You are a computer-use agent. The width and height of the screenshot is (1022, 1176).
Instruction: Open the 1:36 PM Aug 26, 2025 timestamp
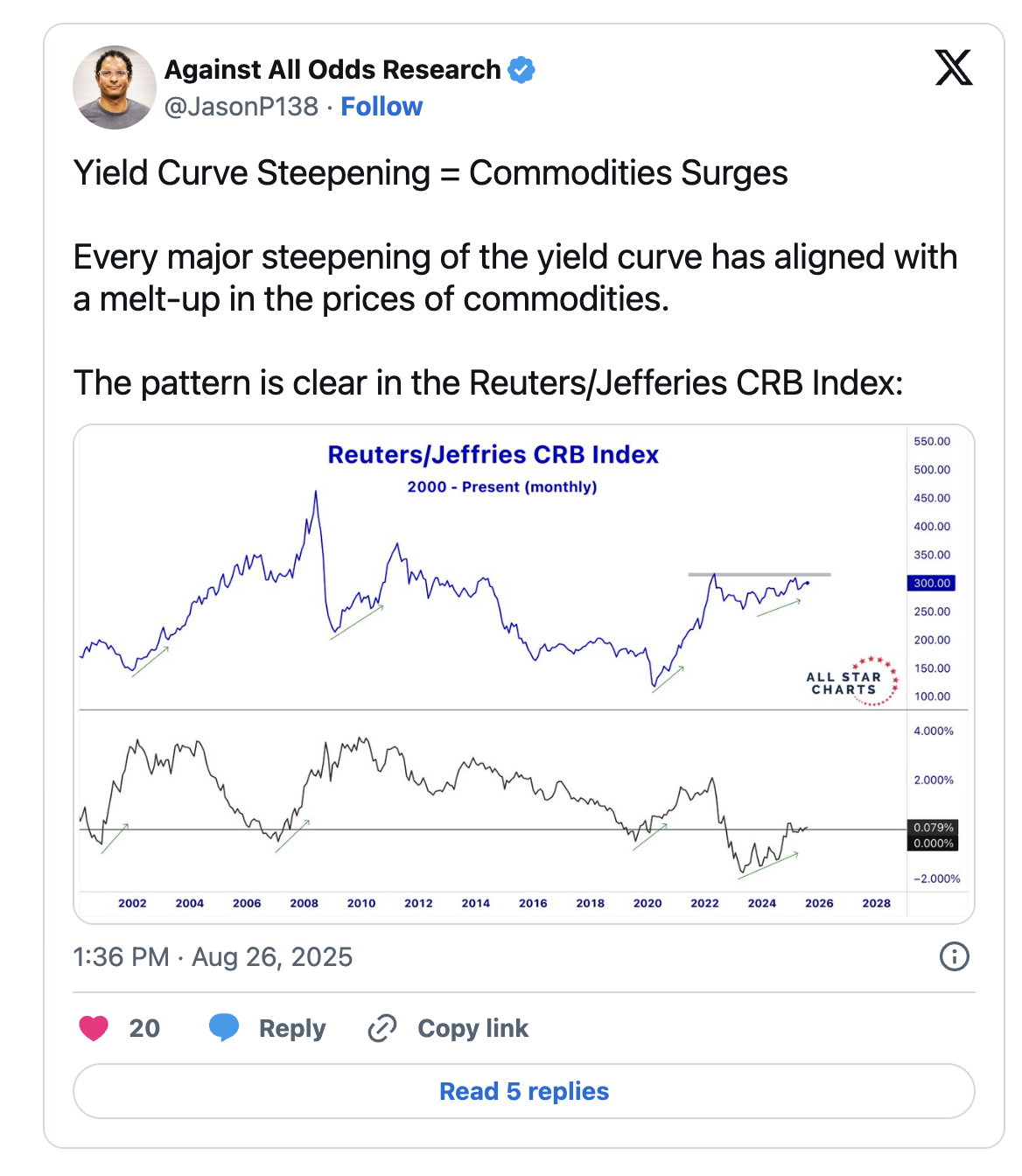[213, 956]
